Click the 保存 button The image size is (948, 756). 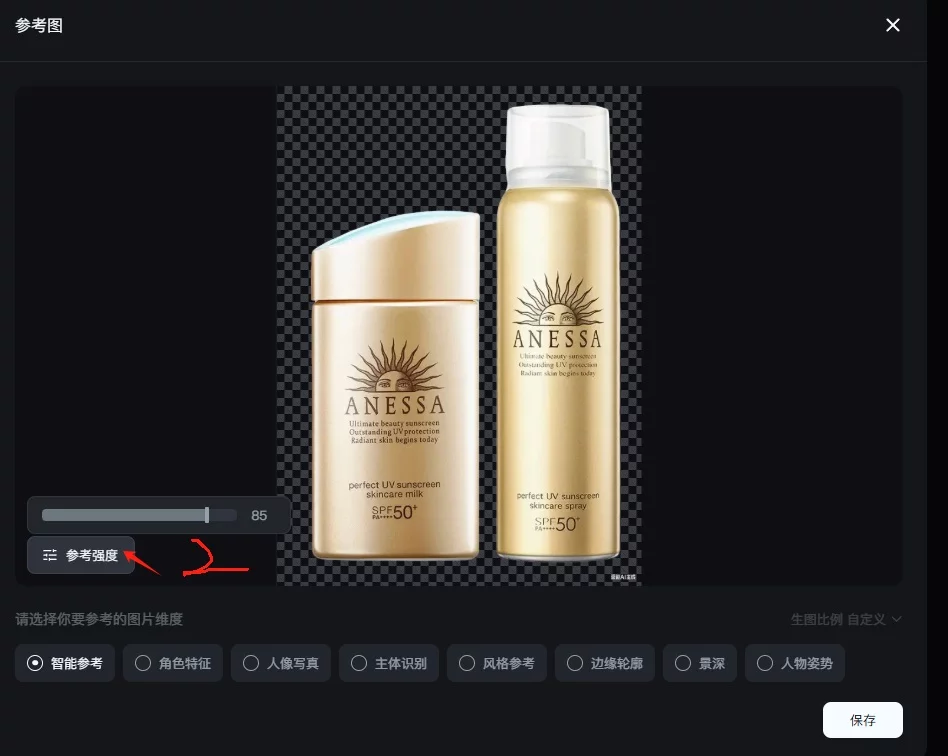point(862,720)
